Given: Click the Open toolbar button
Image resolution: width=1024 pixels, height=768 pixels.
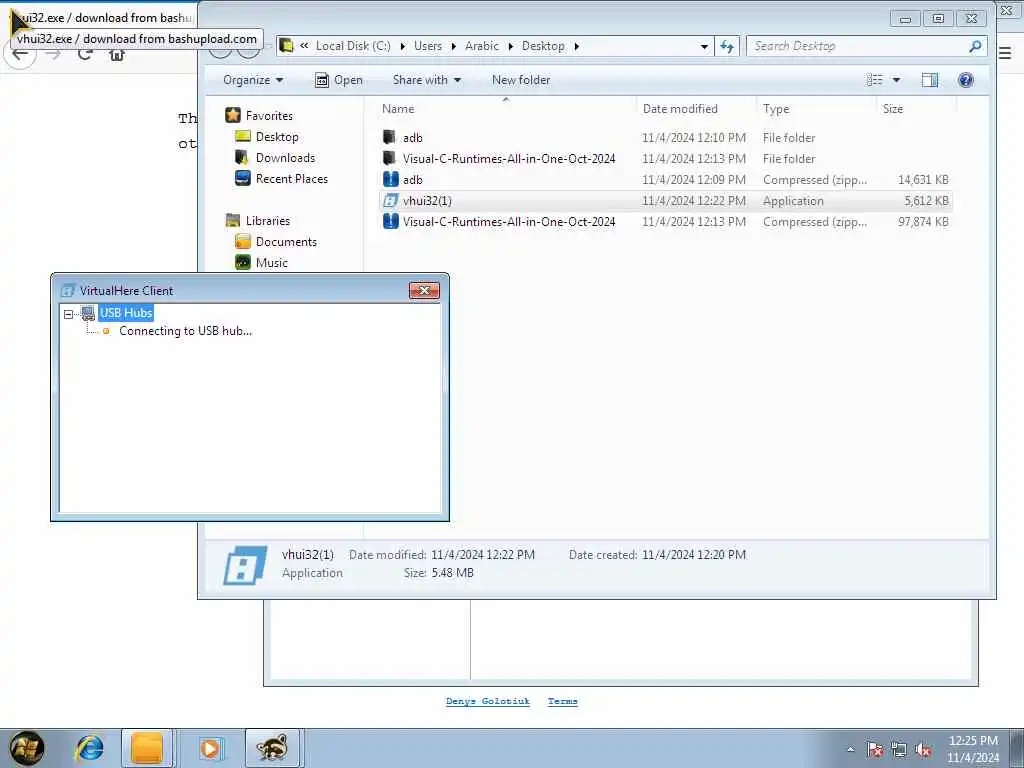Looking at the screenshot, I should (x=339, y=80).
